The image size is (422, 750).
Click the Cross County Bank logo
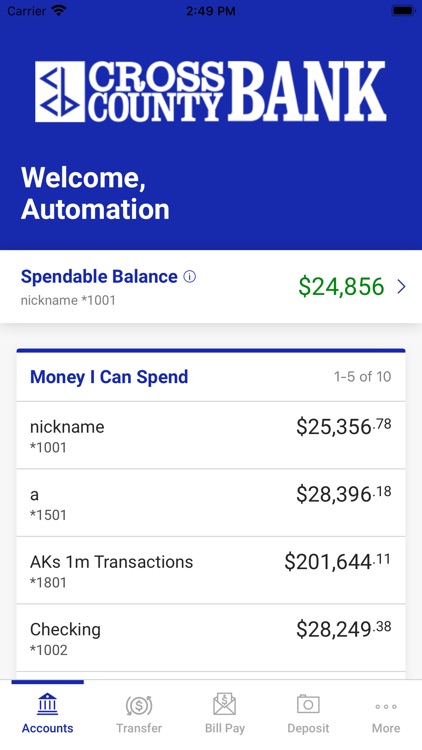(211, 91)
